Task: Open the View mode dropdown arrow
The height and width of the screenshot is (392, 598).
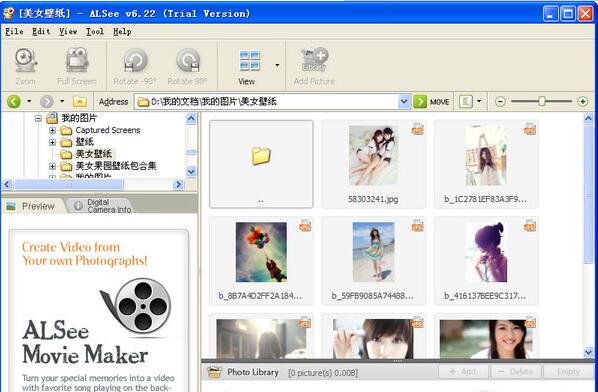Action: 277,65
